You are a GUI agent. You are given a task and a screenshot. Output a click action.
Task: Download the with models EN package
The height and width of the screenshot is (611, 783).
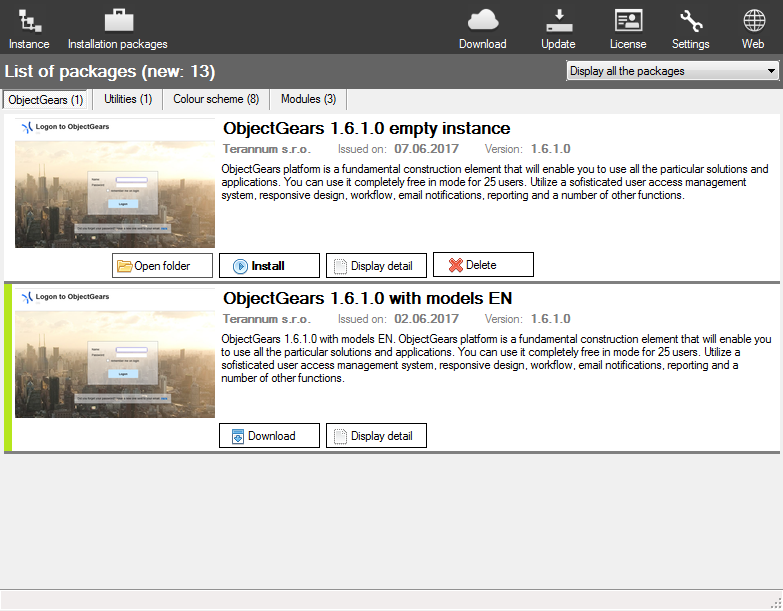[269, 436]
